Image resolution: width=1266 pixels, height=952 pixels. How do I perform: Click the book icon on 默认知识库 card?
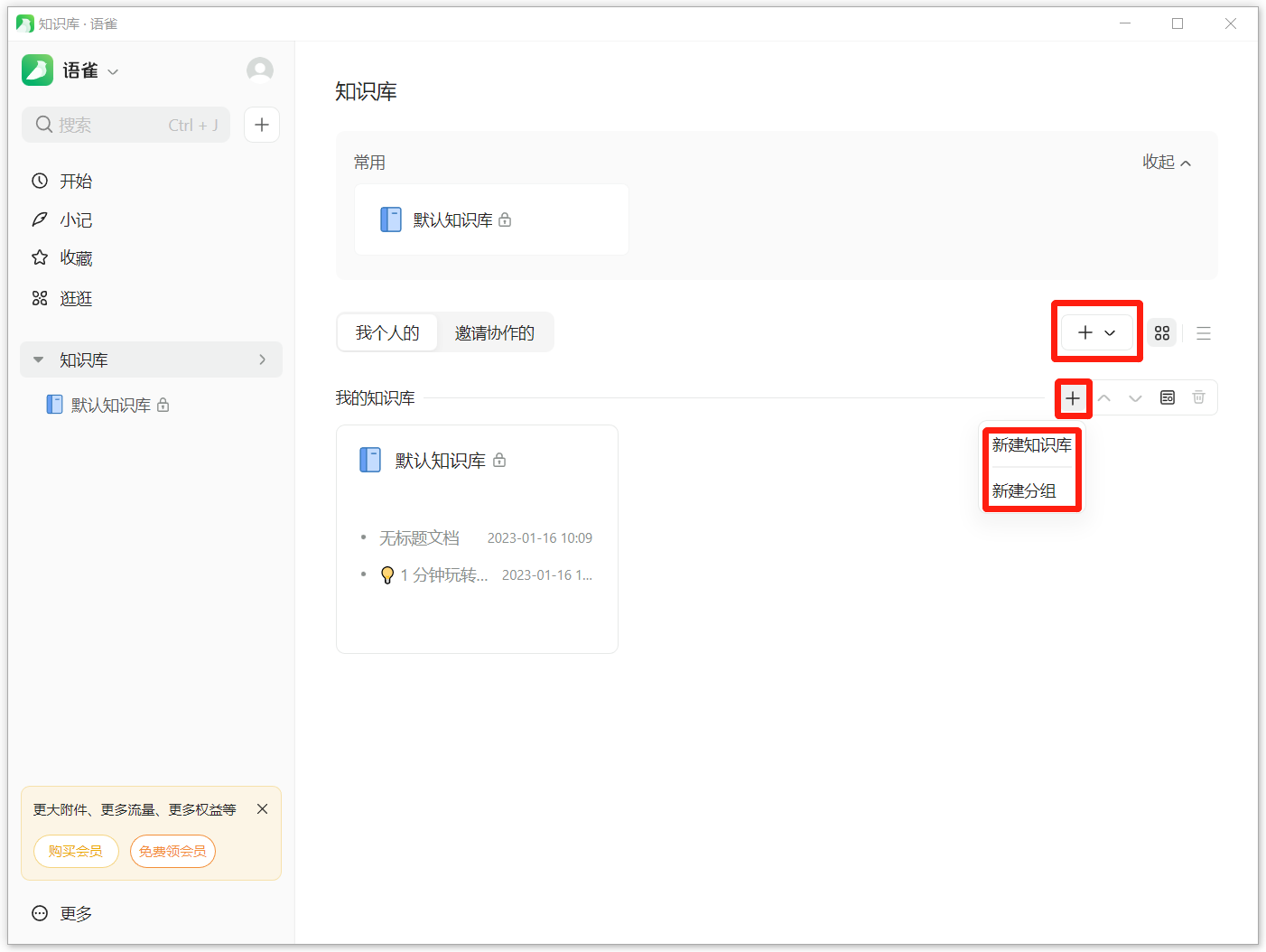pyautogui.click(x=370, y=460)
